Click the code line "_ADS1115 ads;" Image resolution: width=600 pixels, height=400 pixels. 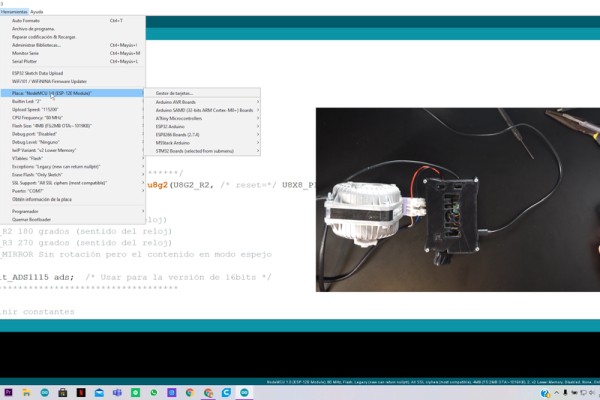pyautogui.click(x=37, y=277)
